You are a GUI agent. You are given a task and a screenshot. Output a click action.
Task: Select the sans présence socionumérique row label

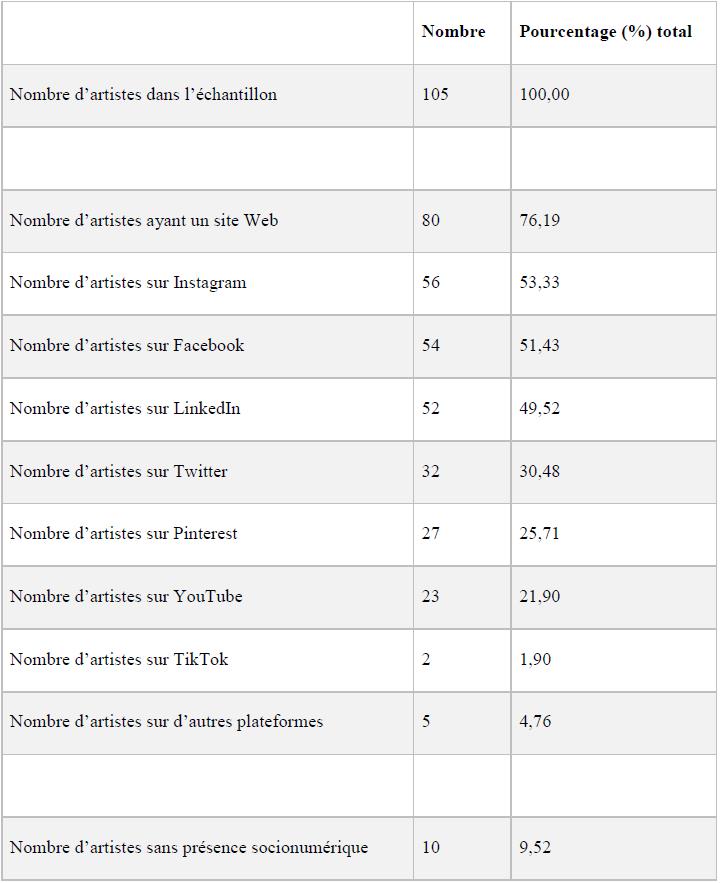tap(189, 848)
